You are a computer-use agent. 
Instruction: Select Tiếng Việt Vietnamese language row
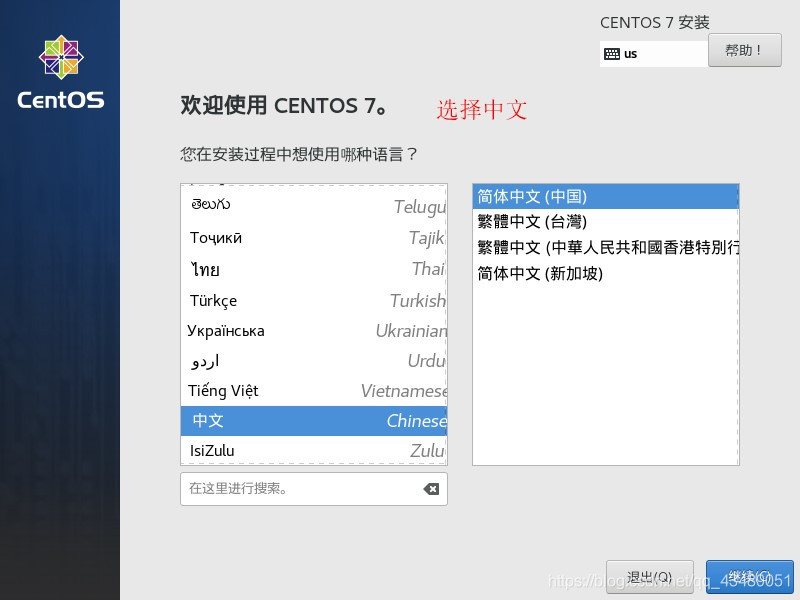tap(314, 391)
